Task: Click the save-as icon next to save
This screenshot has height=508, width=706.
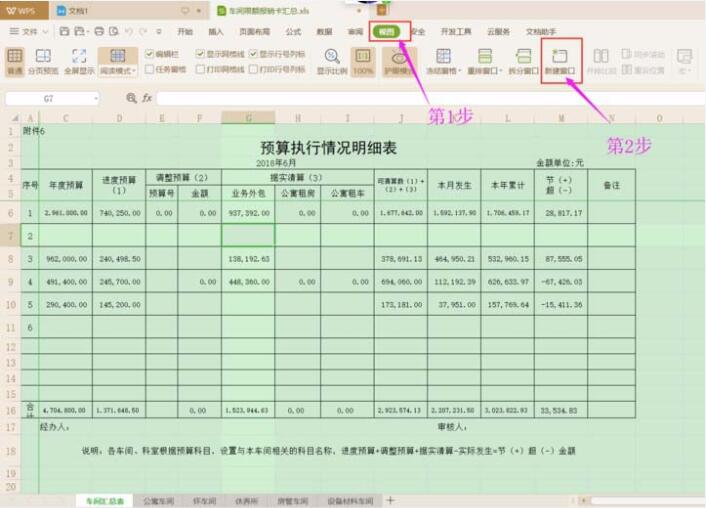Action: click(x=80, y=31)
